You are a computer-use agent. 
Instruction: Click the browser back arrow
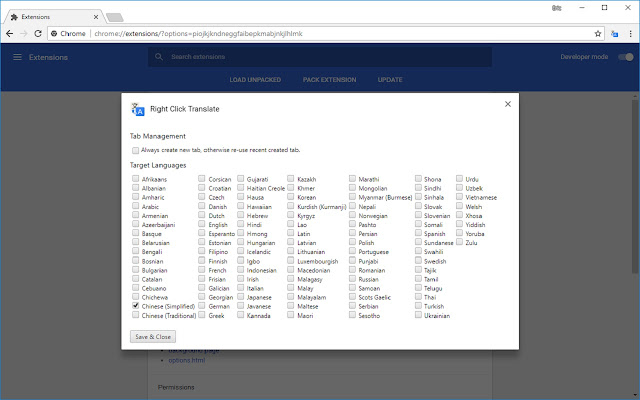(x=10, y=33)
